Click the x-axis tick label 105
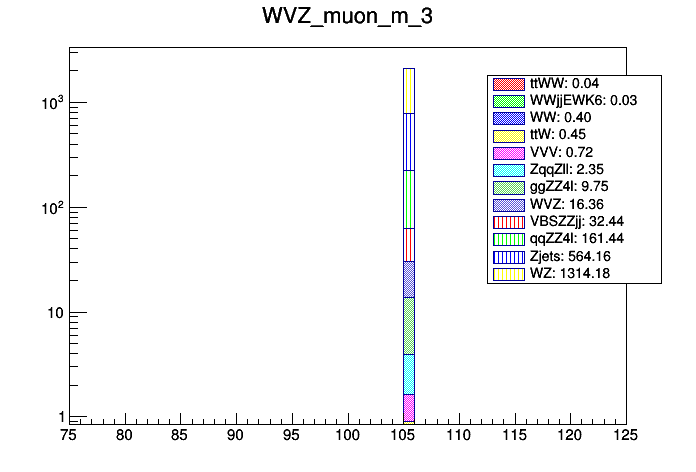Screen dimensions: 696x472 pyautogui.click(x=403, y=435)
